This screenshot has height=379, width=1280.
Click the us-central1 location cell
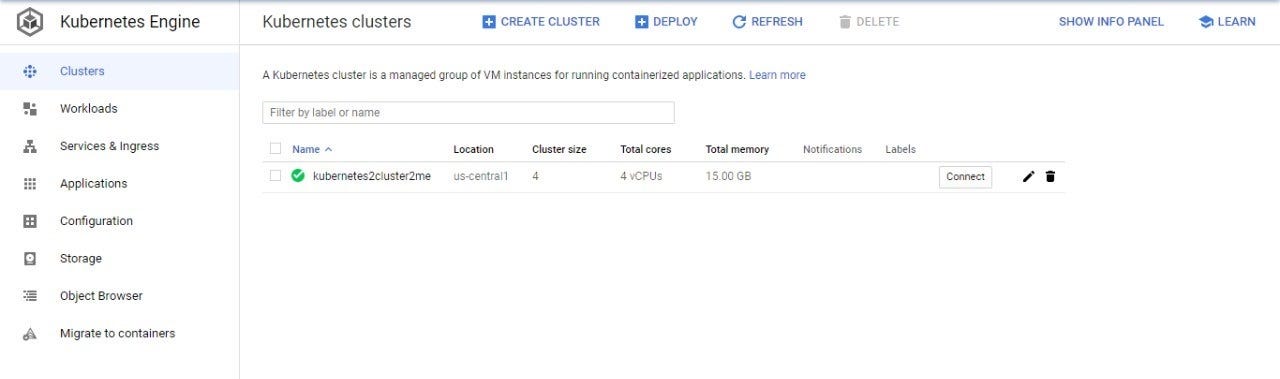pyautogui.click(x=481, y=176)
